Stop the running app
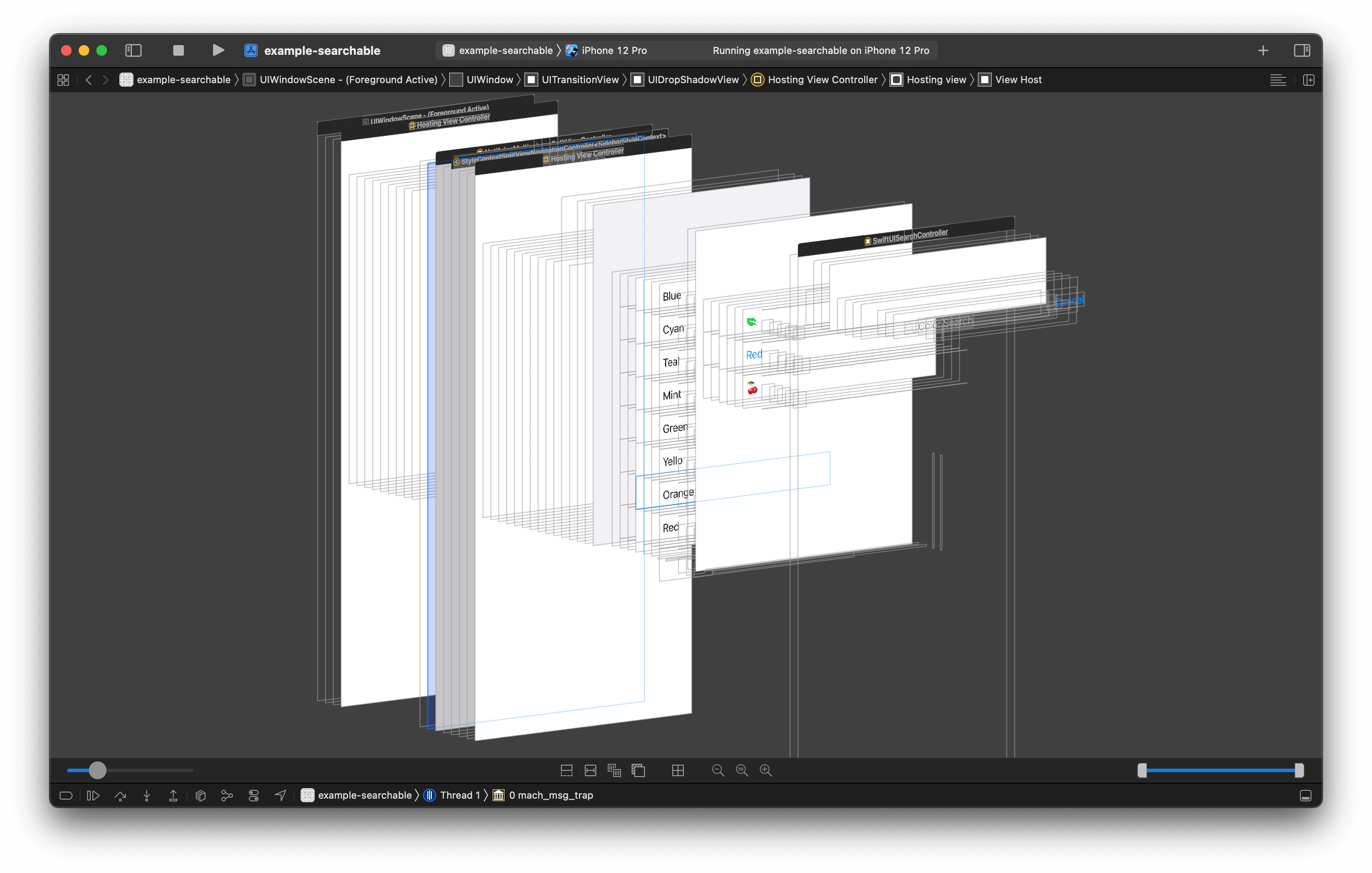 coord(178,50)
